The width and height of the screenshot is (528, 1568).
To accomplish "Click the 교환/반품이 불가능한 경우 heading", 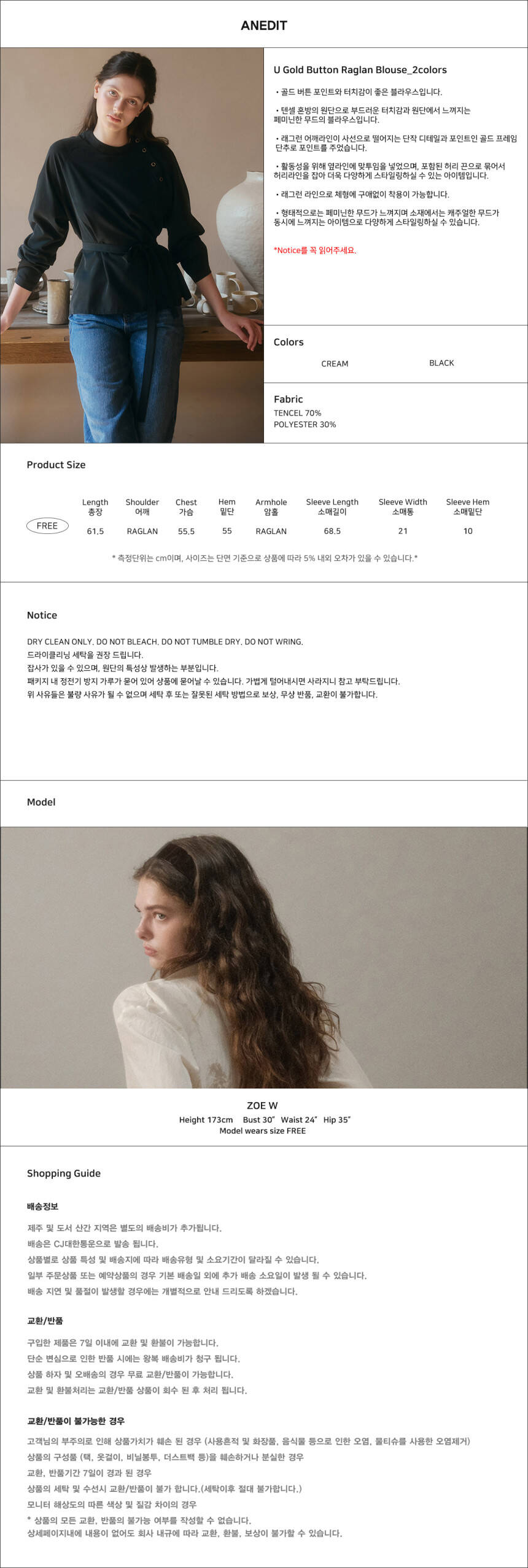I will point(76,1420).
